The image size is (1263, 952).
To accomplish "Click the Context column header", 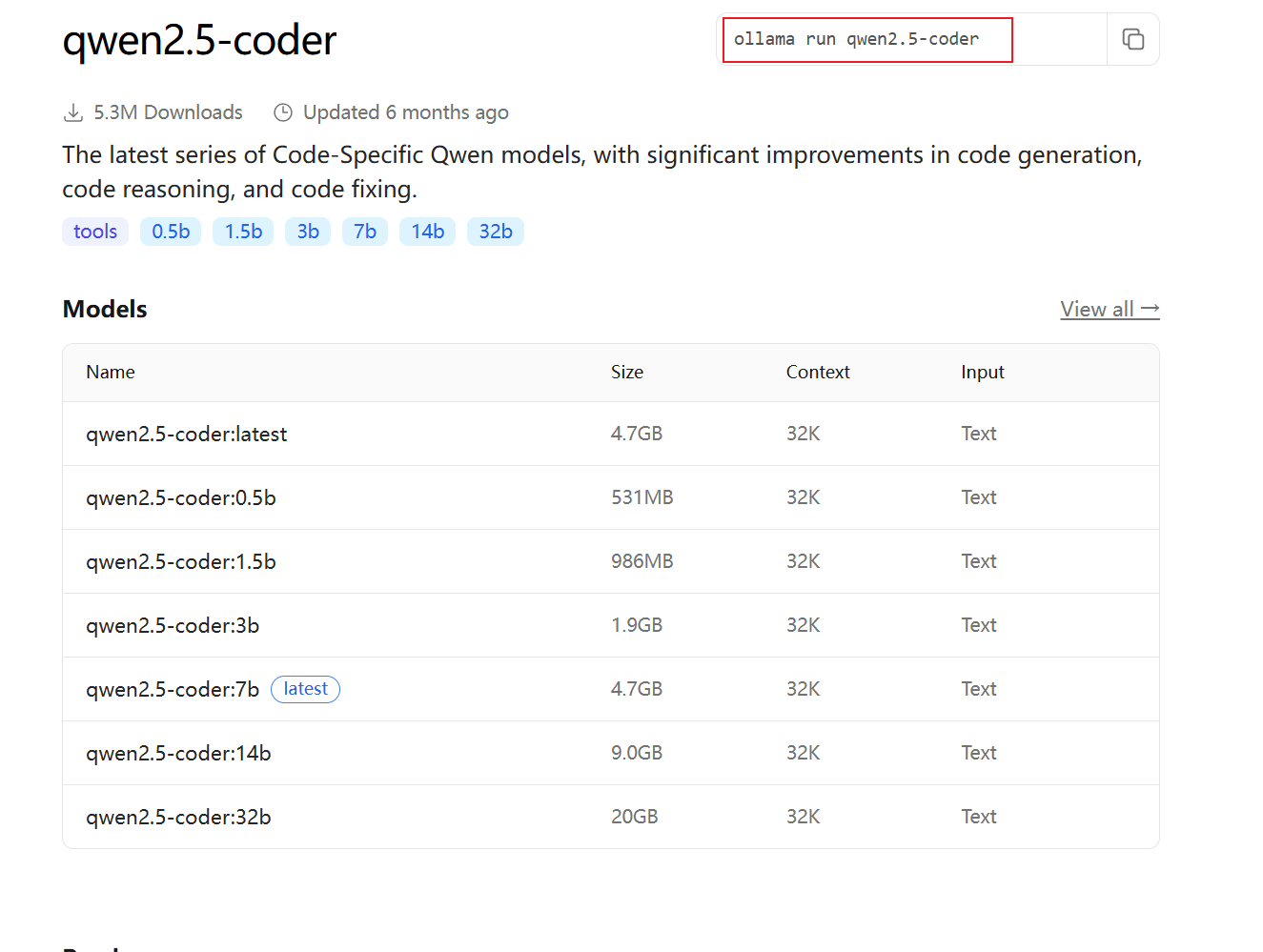I will pyautogui.click(x=818, y=373).
